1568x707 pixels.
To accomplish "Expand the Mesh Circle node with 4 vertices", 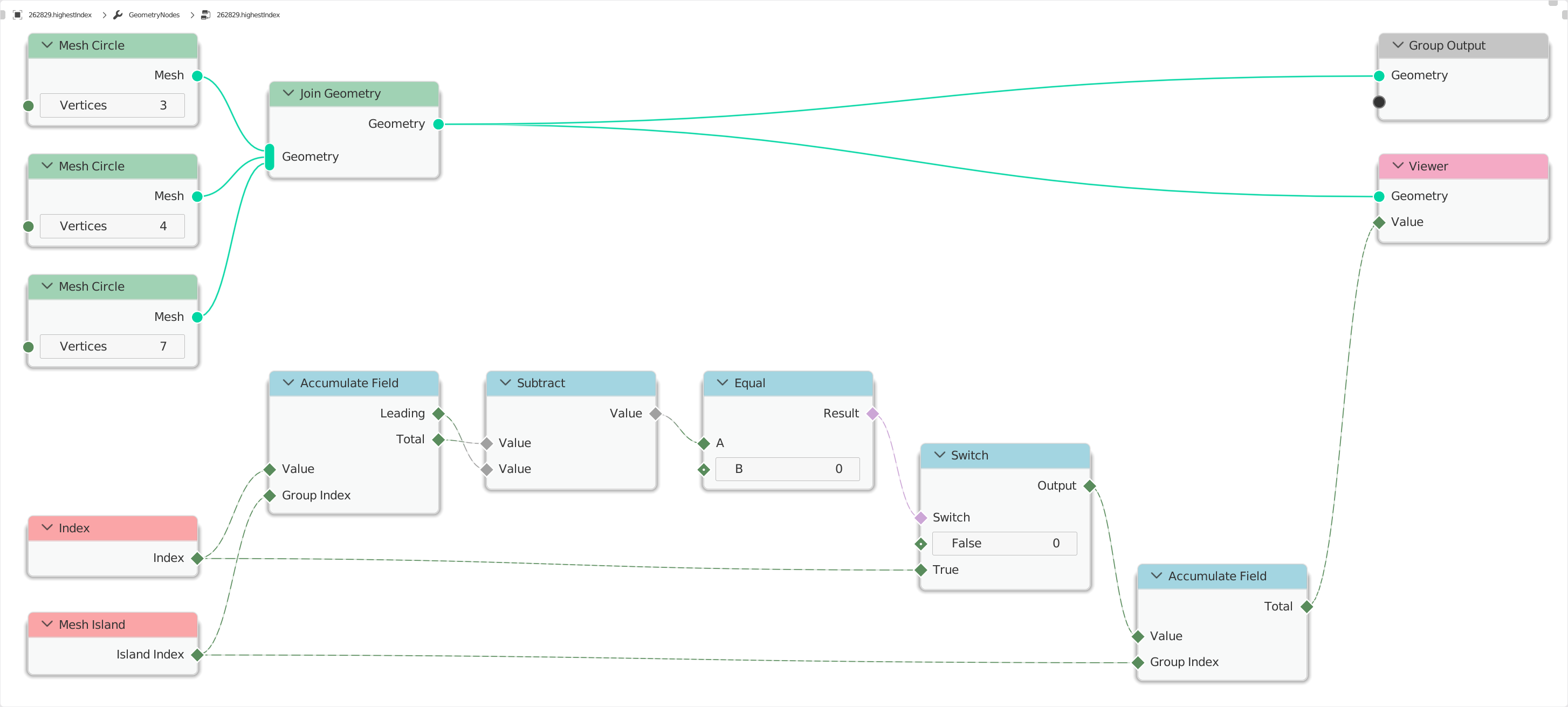I will (46, 166).
